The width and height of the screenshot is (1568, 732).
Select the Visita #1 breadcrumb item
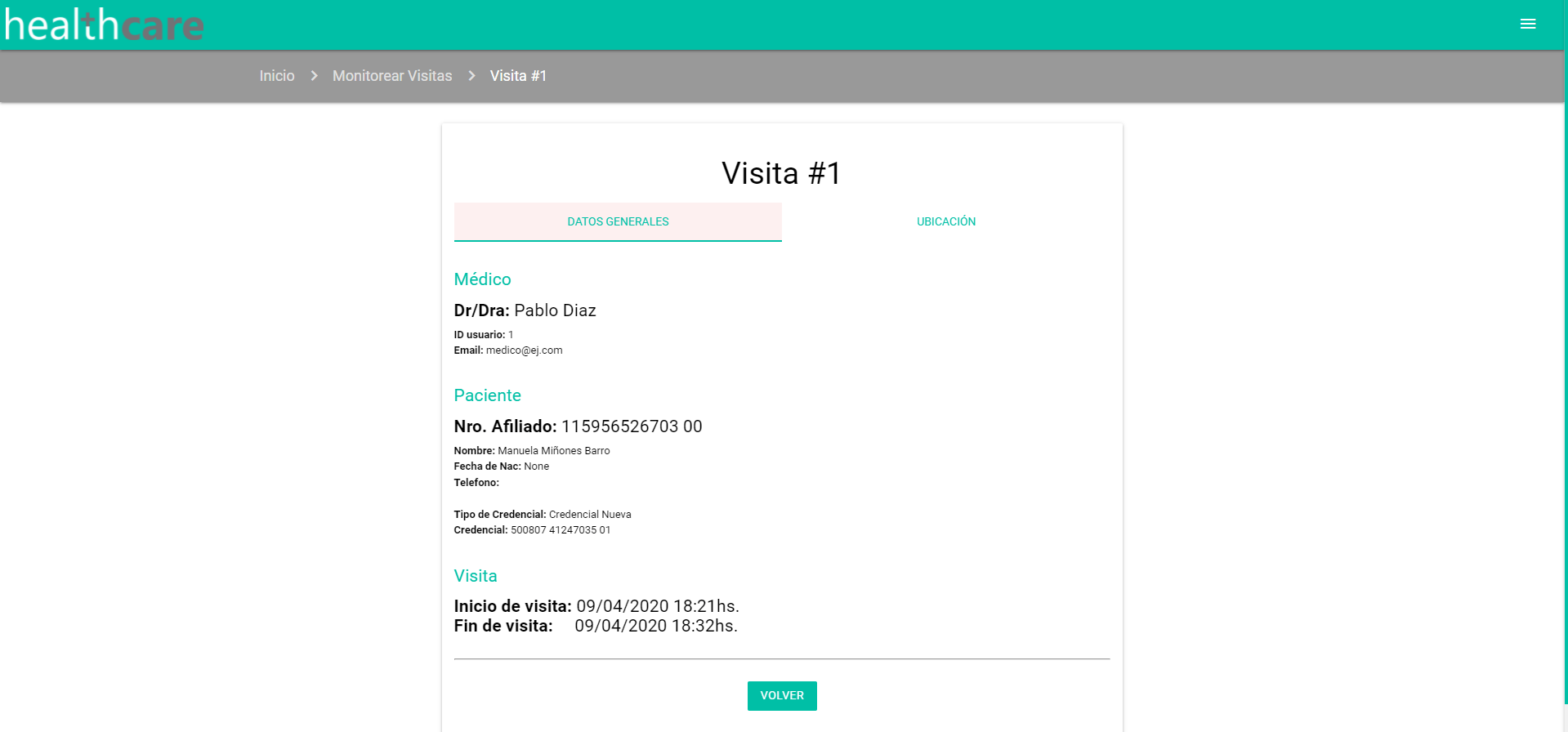(x=518, y=76)
